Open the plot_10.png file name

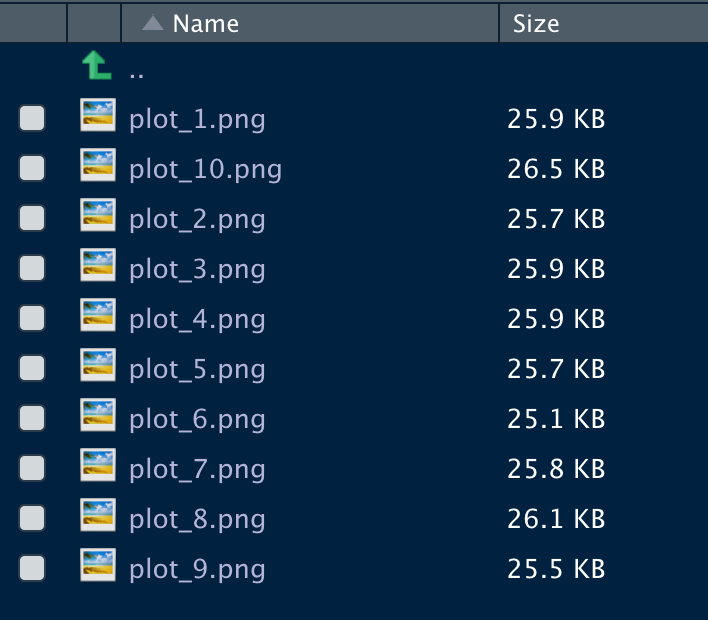[x=205, y=170]
